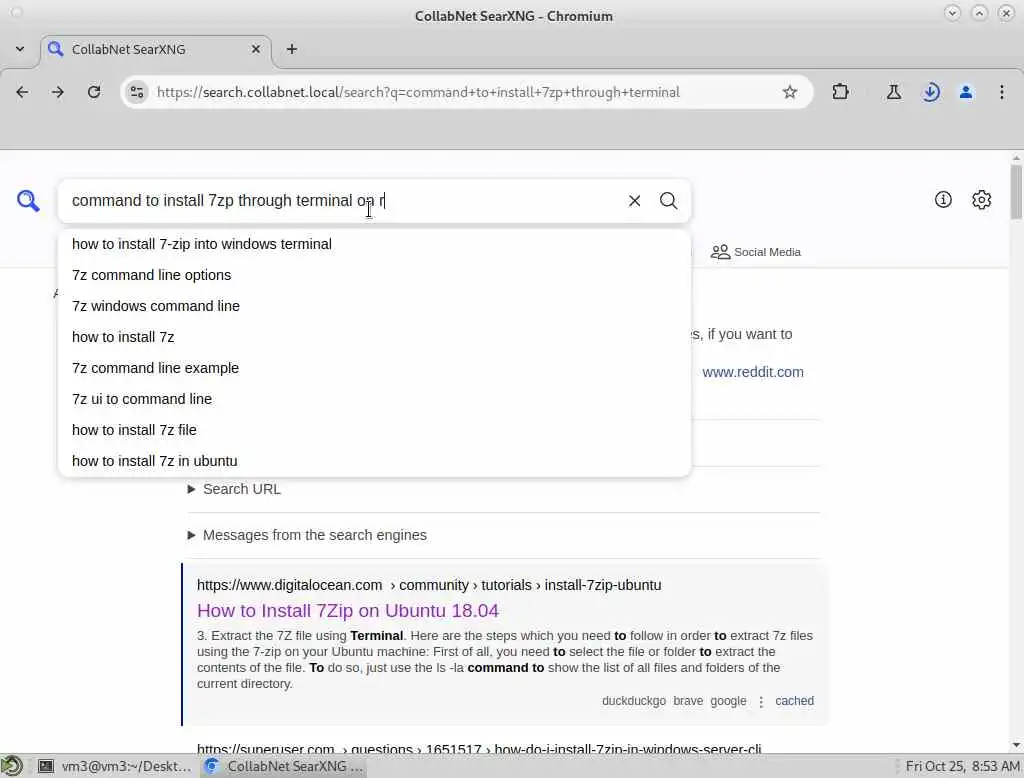Go forward in browser history
This screenshot has width=1024, height=778.
tap(57, 92)
